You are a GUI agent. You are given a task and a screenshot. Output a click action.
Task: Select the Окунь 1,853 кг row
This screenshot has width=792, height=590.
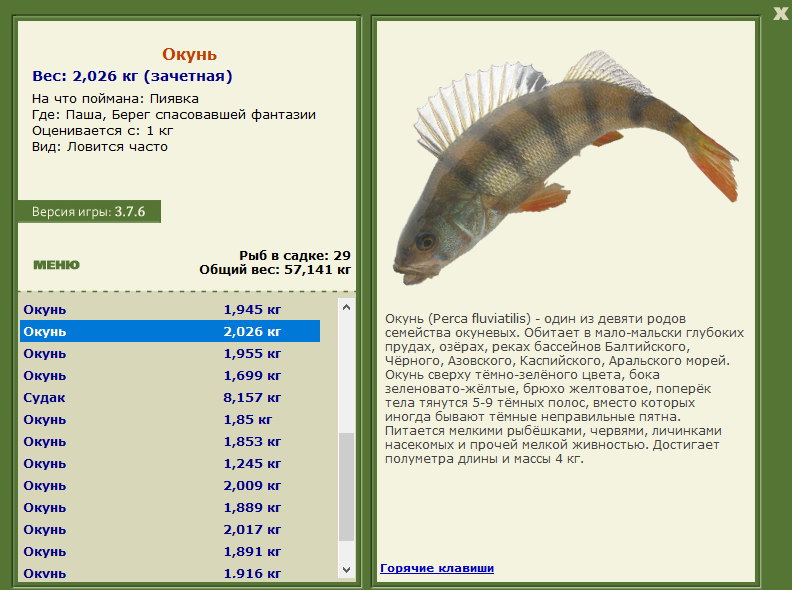170,441
